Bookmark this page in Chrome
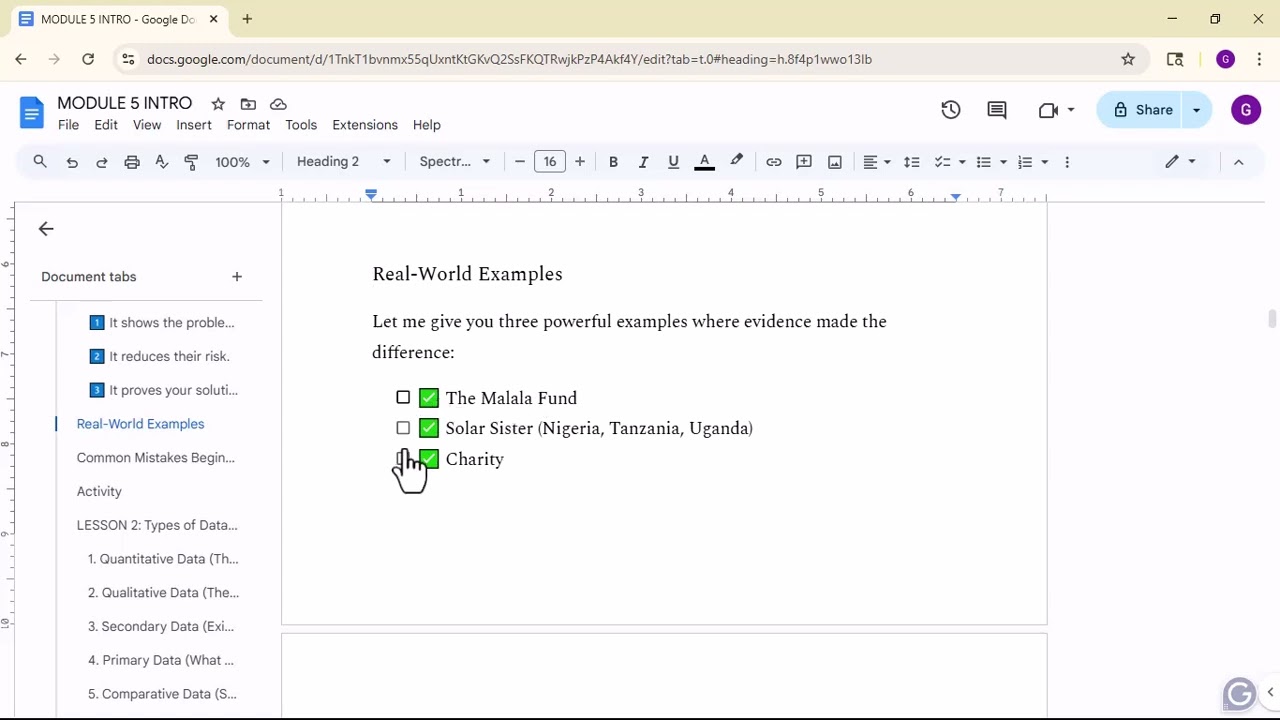Viewport: 1280px width, 720px height. 1128,59
